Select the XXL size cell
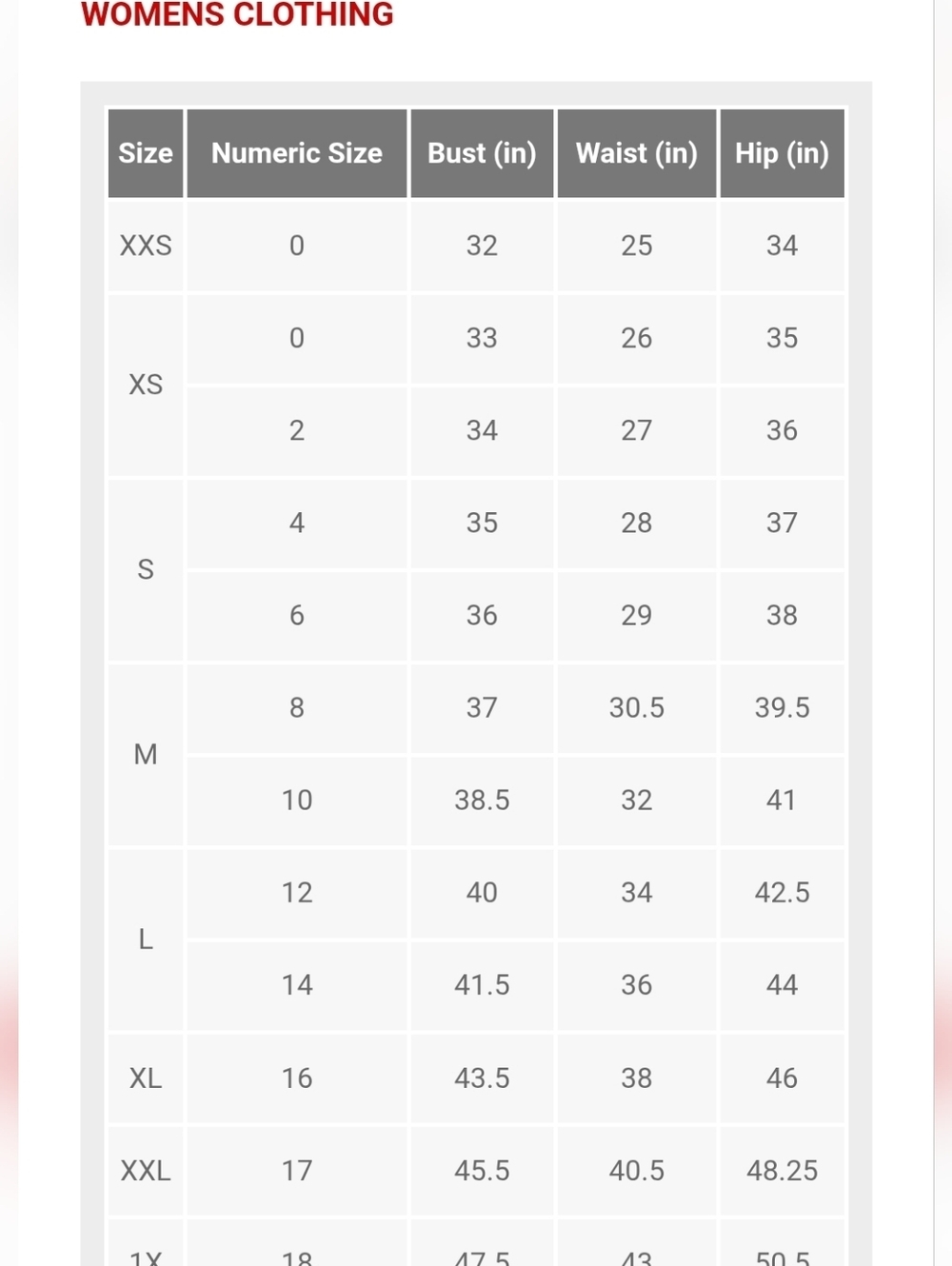The width and height of the screenshot is (952, 1266). pos(146,1170)
